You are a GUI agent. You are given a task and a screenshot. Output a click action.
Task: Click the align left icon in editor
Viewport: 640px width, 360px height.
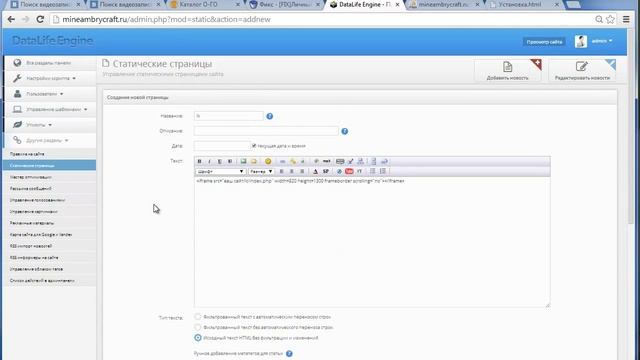pos(281,171)
